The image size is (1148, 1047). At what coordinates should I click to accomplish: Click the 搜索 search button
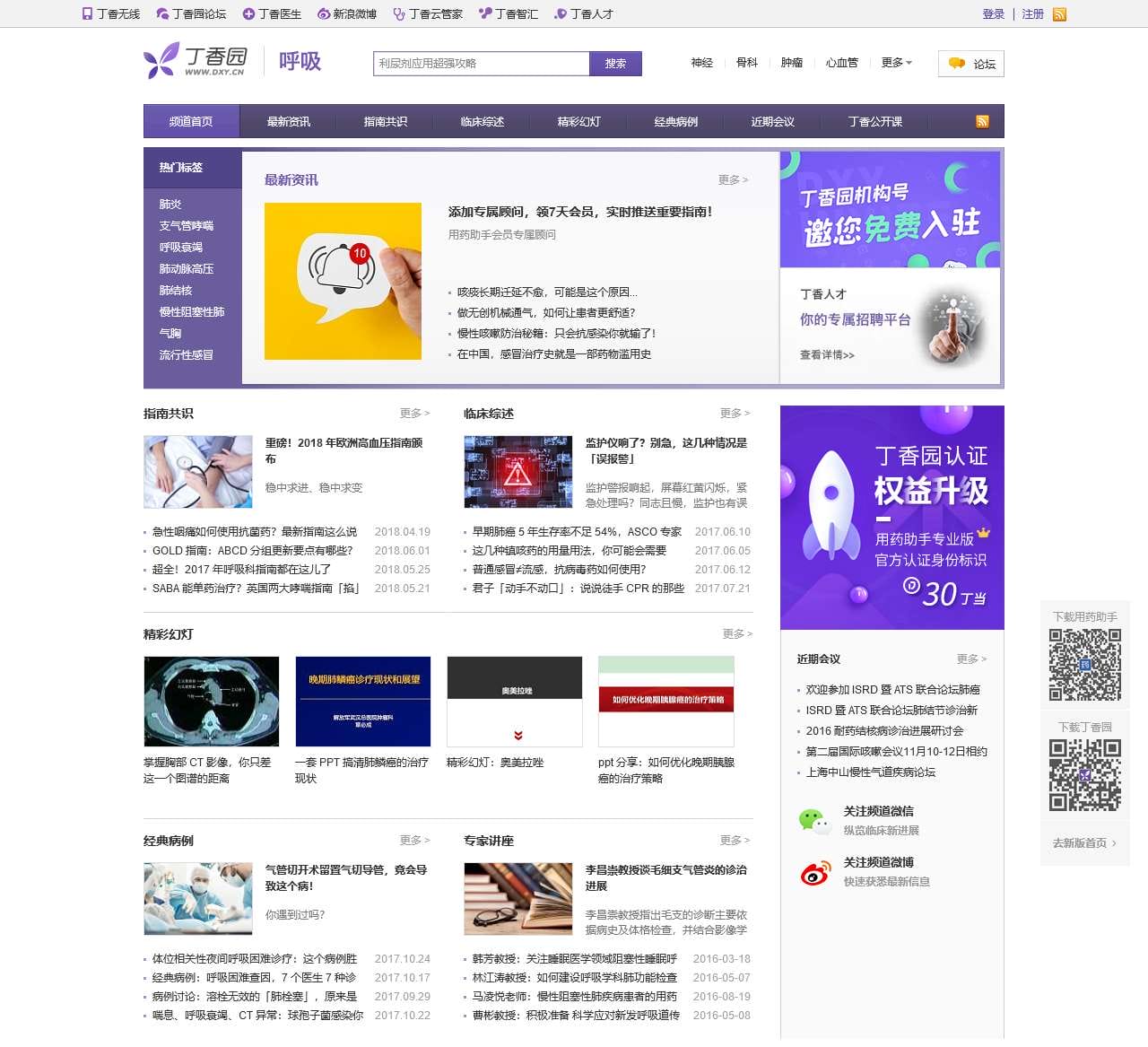point(615,64)
